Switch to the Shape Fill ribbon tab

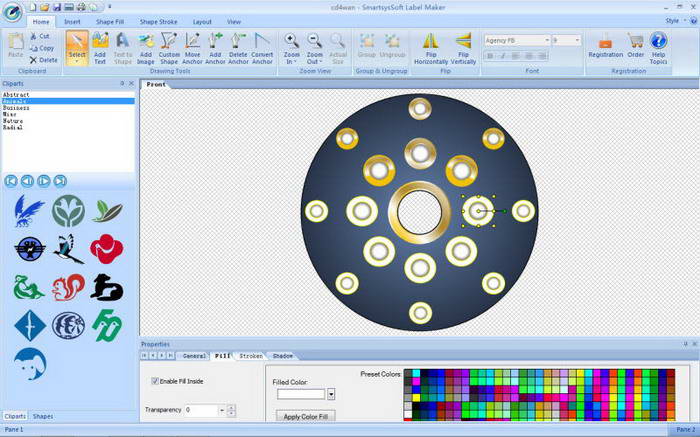click(x=110, y=21)
